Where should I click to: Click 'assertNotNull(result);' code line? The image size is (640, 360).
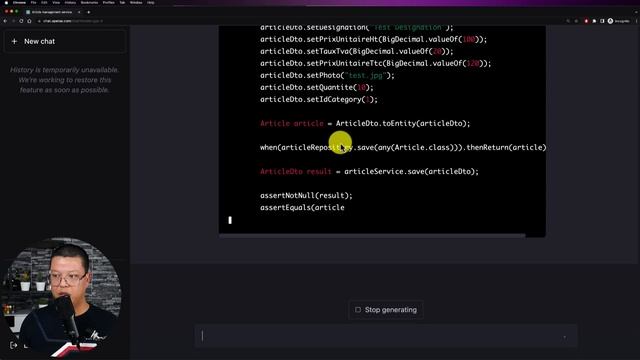[306, 196]
